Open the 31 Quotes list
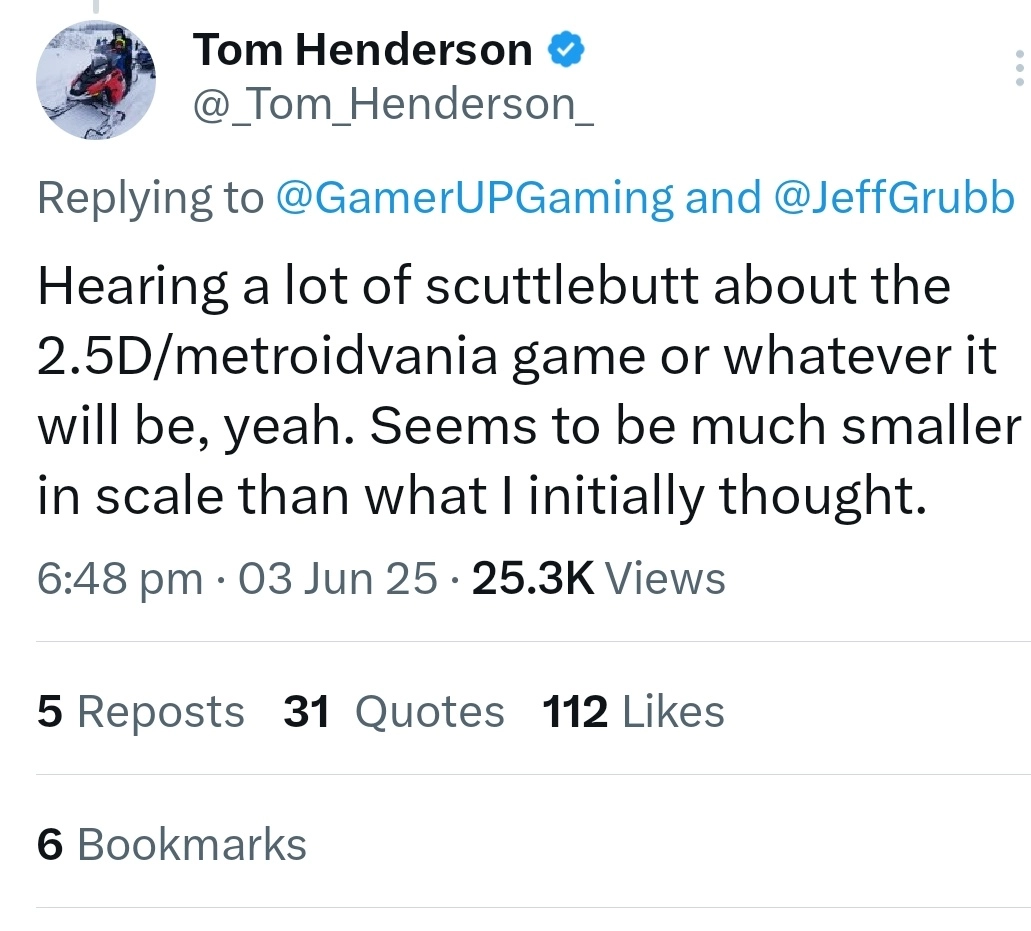The height and width of the screenshot is (931, 1031). 394,712
